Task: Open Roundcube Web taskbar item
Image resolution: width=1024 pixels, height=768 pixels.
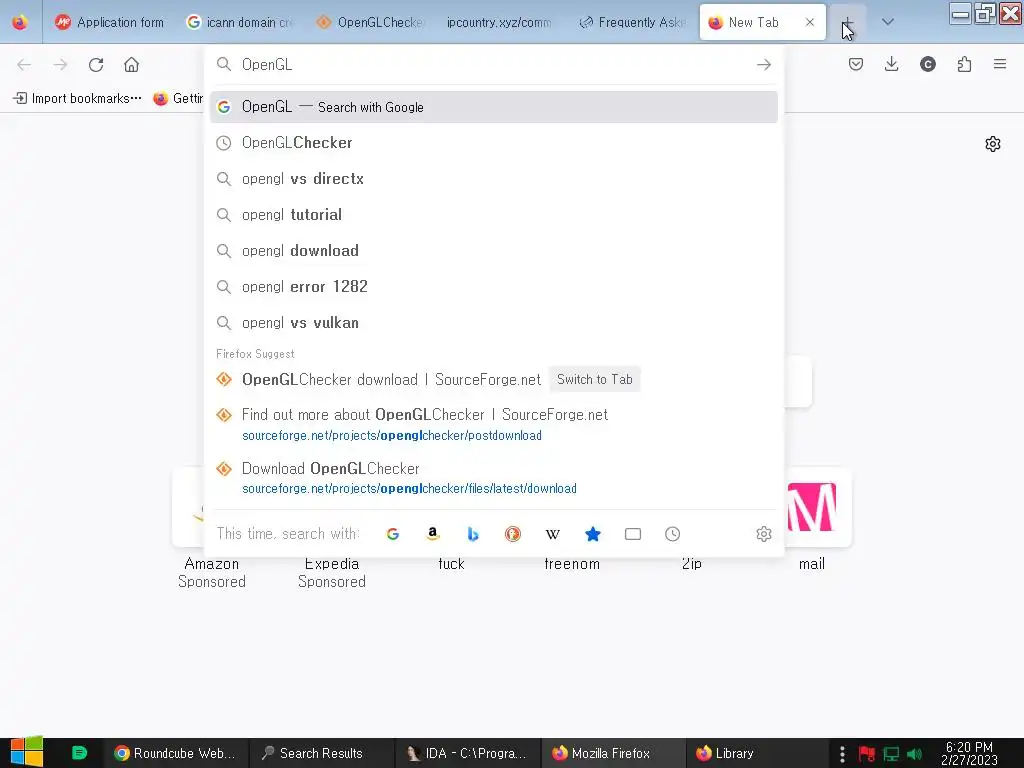Action: [x=176, y=753]
